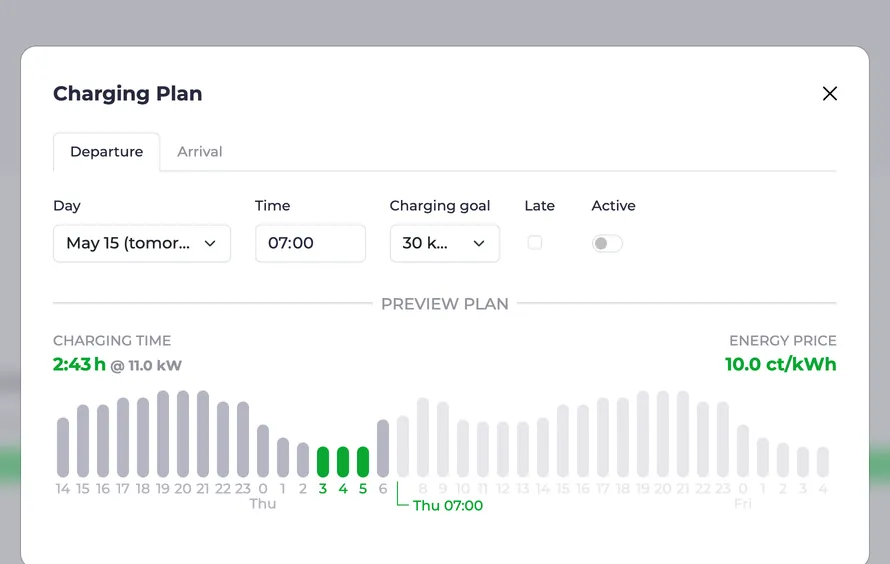Open the Day dropdown showing May 15
The image size is (890, 564).
(142, 243)
